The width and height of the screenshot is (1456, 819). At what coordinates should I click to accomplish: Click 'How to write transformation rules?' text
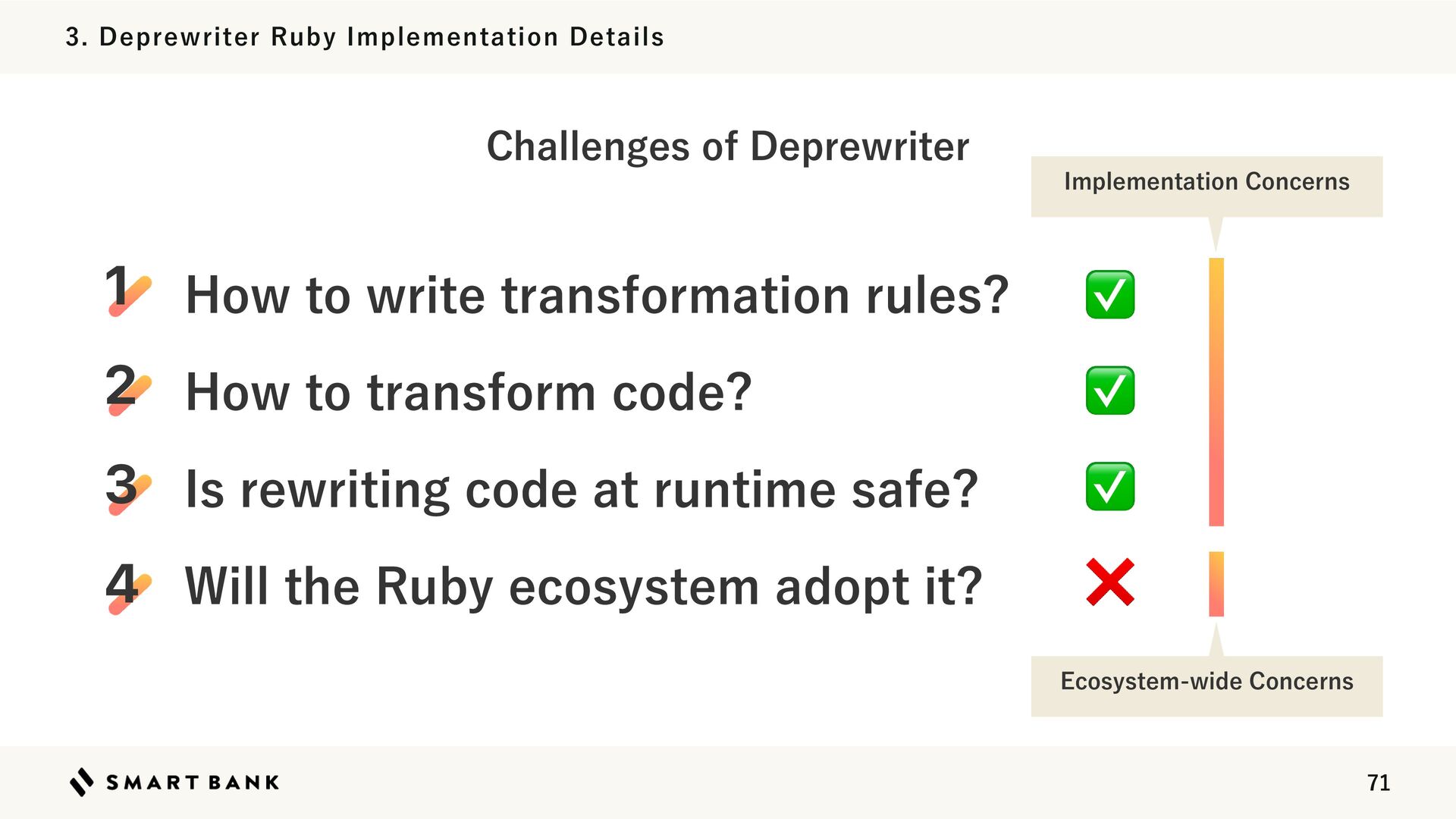pos(597,295)
